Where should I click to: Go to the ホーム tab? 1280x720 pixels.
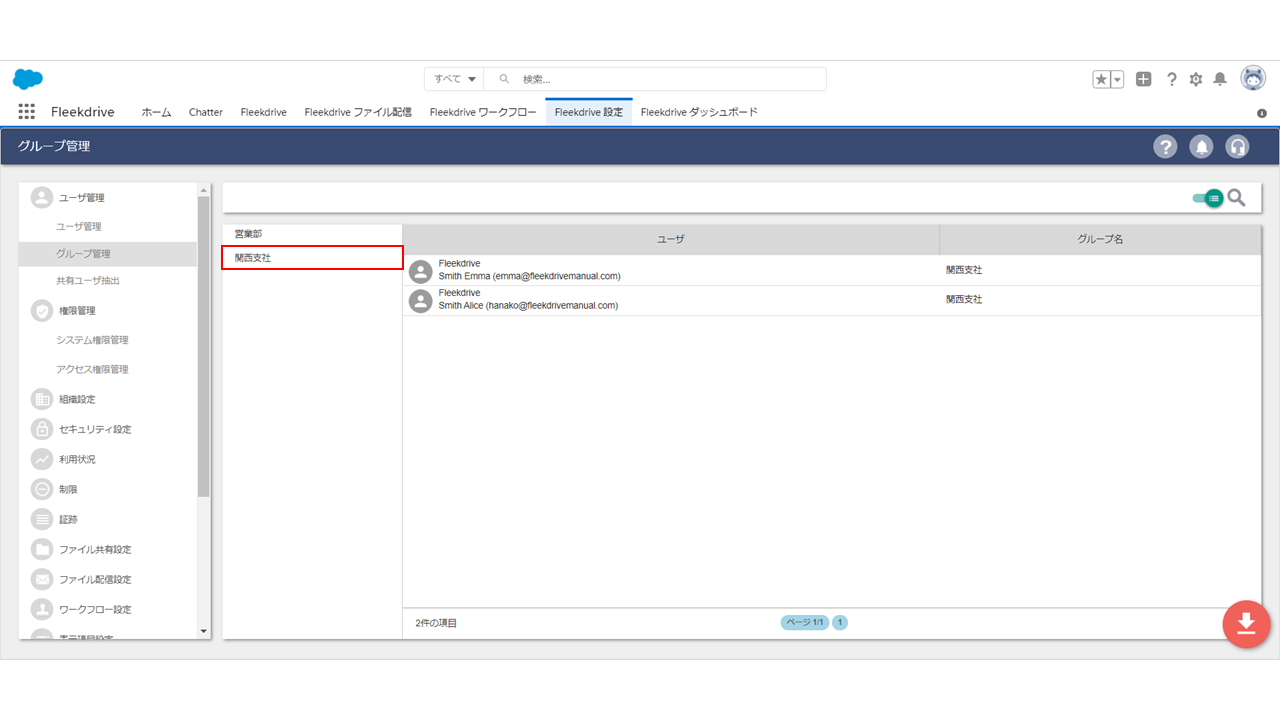point(156,112)
